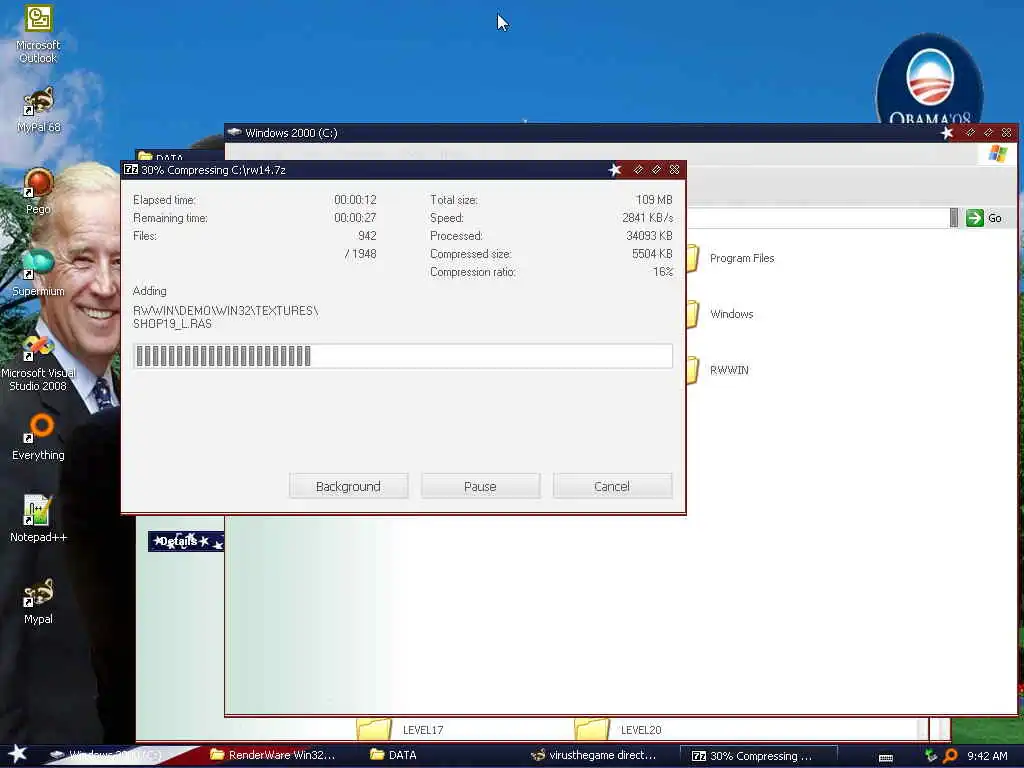The width and height of the screenshot is (1024, 768).
Task: Click the star button in the 7-Zip title bar
Action: (x=615, y=170)
